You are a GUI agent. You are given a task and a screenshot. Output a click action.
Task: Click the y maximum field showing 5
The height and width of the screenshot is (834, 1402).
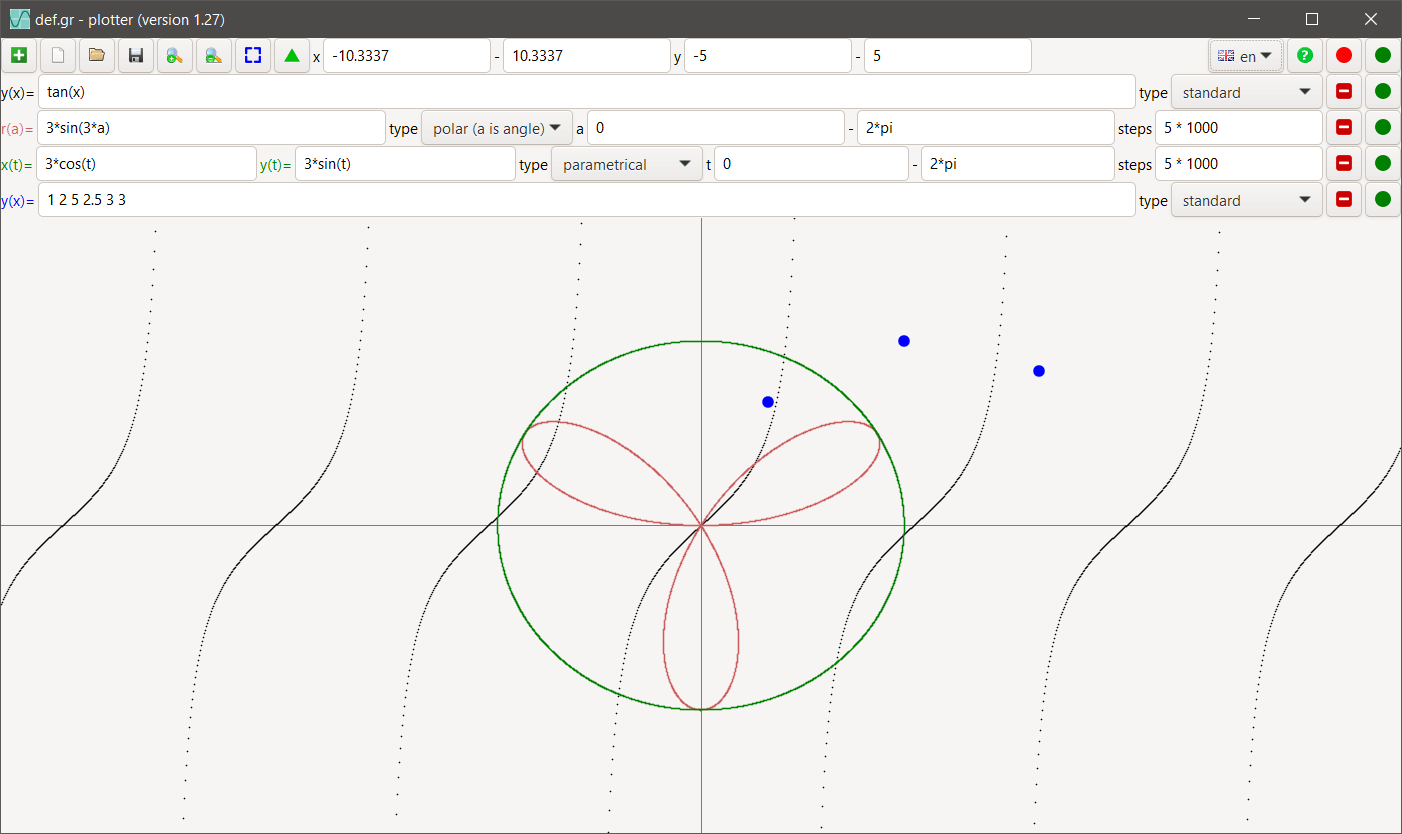tap(948, 56)
